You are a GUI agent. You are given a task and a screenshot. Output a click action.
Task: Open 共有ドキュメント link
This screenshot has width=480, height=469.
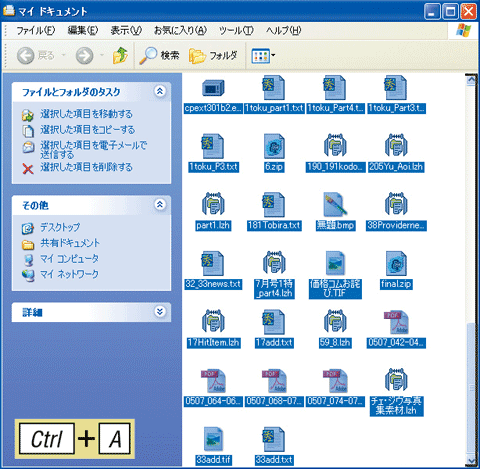point(70,243)
